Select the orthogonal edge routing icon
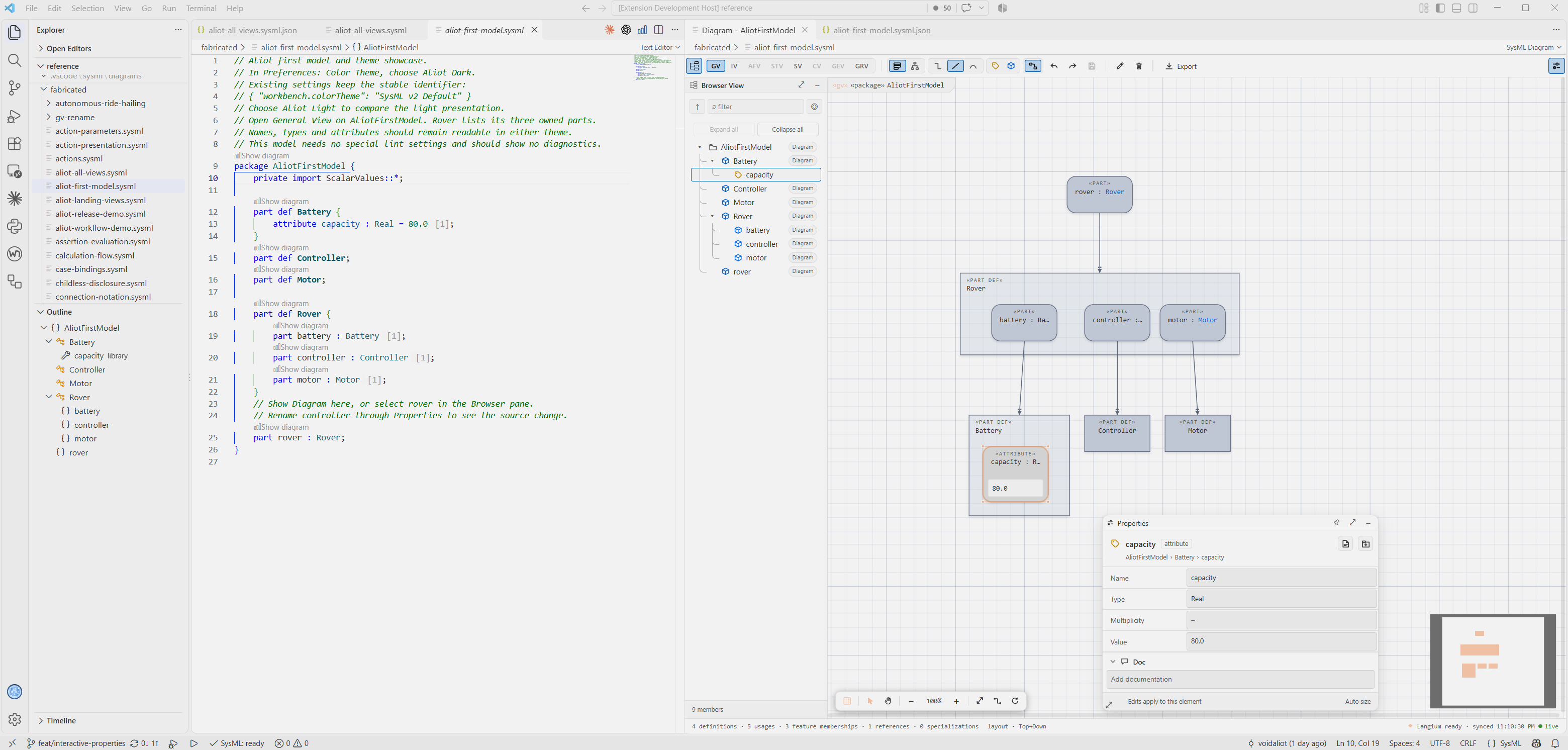1568x750 pixels. [938, 66]
